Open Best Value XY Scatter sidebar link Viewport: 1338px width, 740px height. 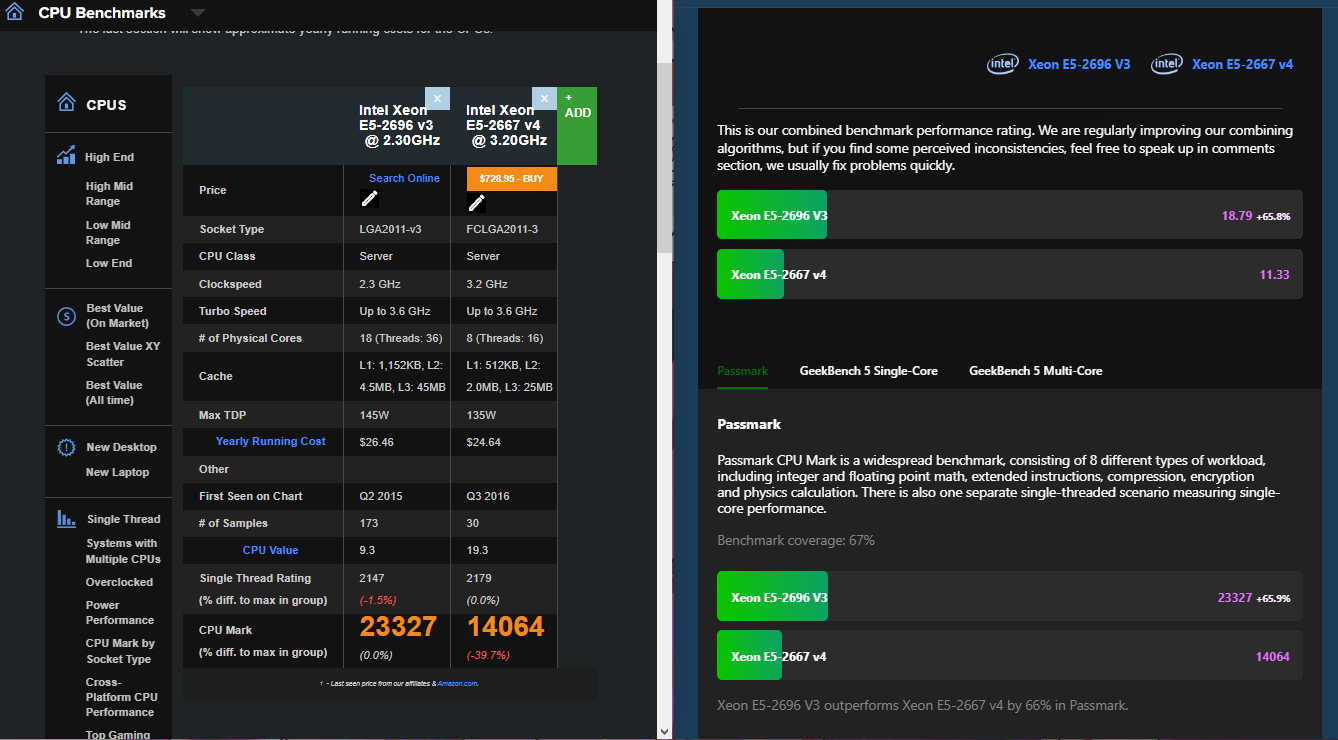pos(123,354)
